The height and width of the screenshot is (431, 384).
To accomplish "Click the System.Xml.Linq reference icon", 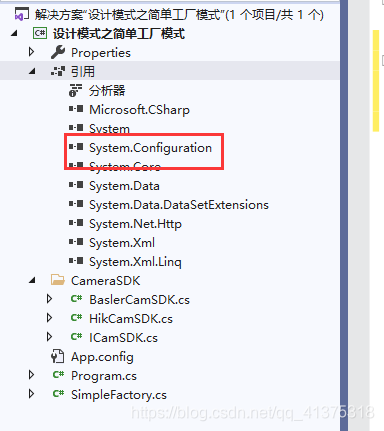I will click(76, 261).
